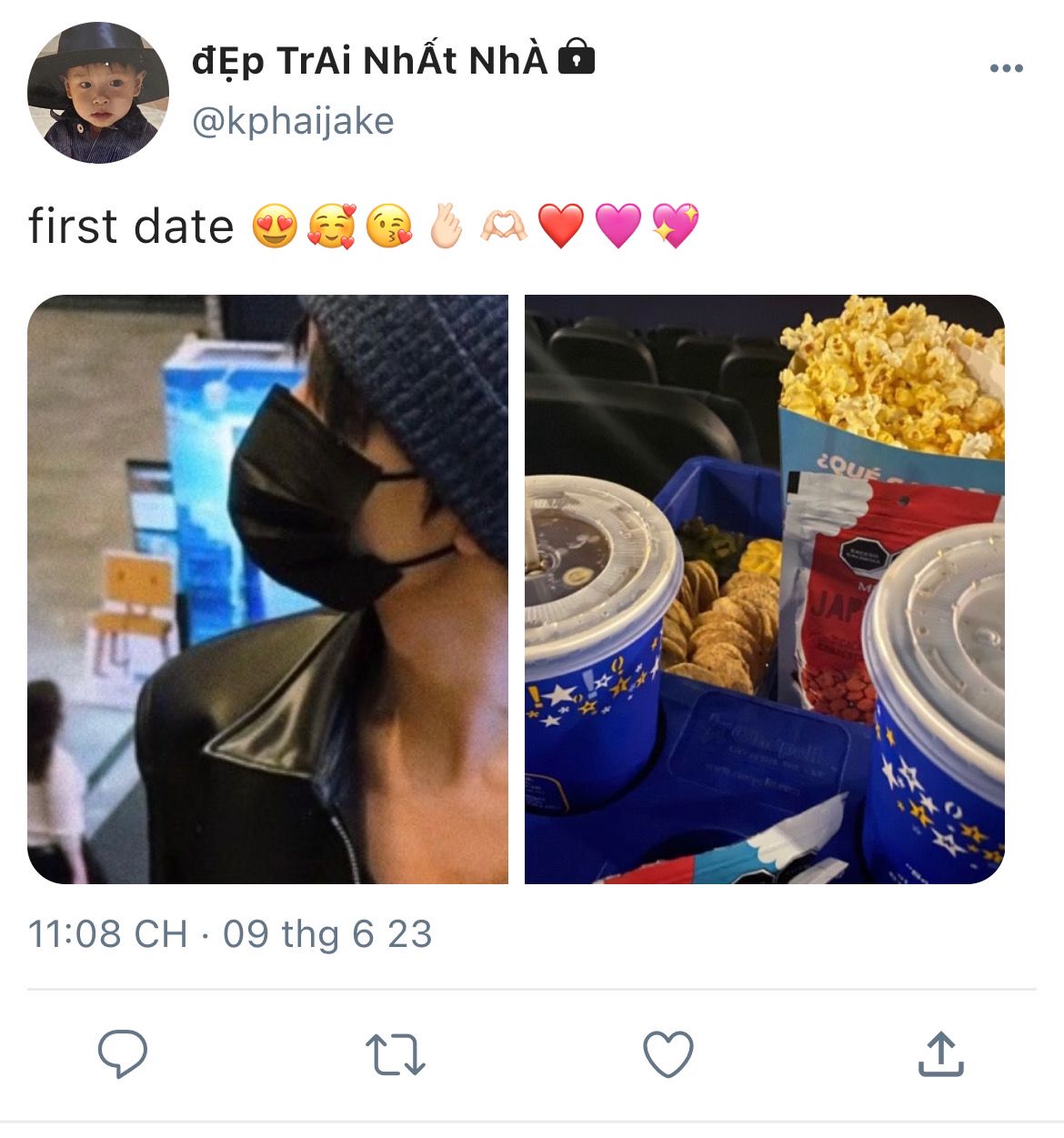
Task: Tap the retweet arrows icon
Action: (396, 1054)
